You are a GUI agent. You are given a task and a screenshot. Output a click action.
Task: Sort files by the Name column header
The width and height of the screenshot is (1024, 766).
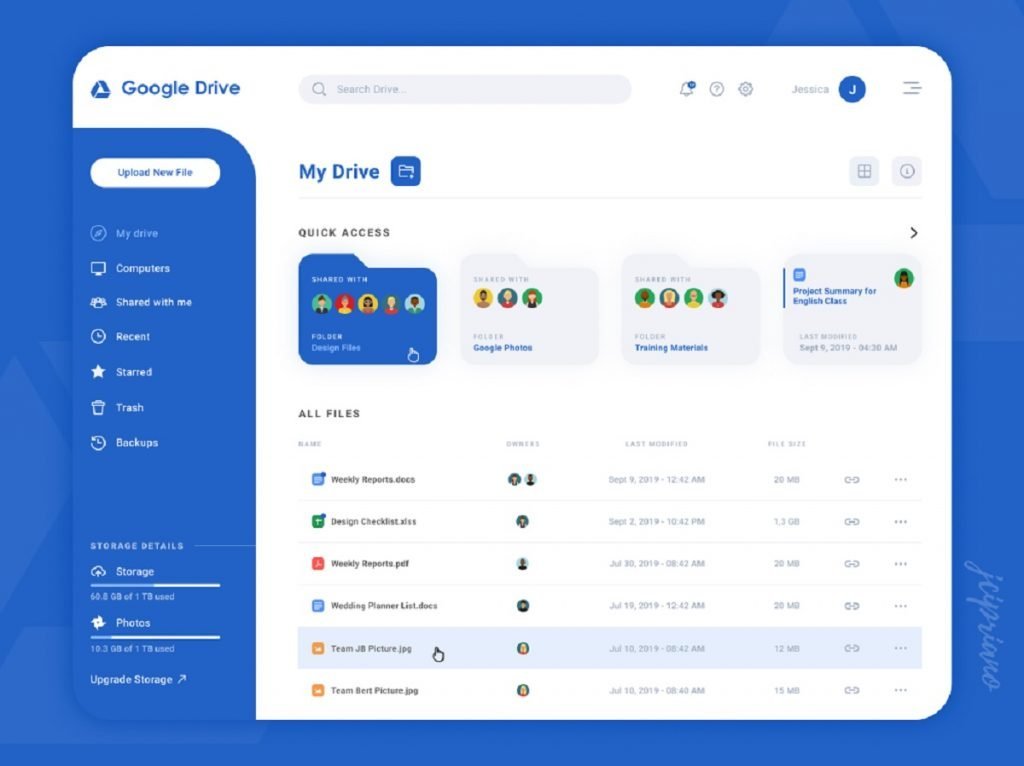coord(310,444)
